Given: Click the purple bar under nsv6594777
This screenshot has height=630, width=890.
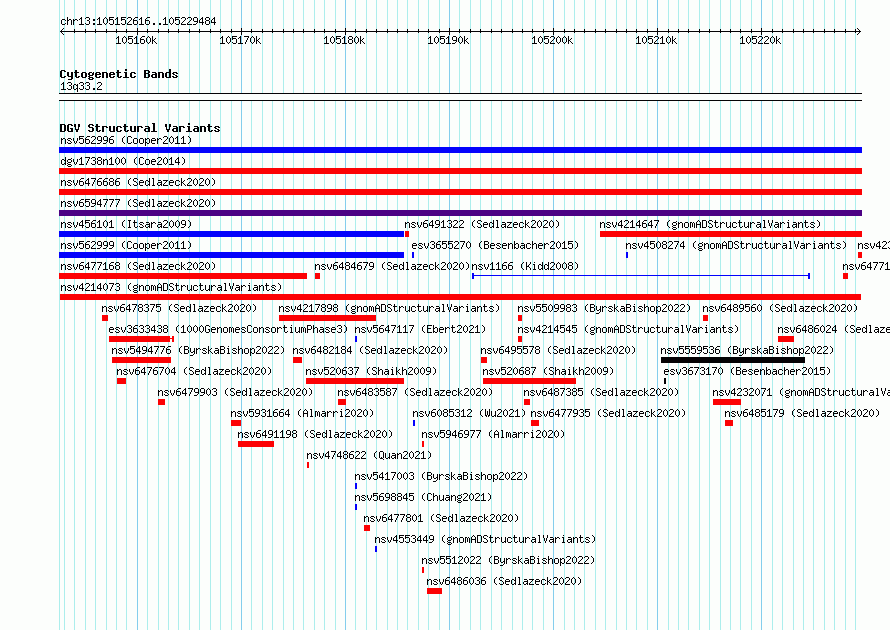Looking at the screenshot, I should tap(460, 213).
